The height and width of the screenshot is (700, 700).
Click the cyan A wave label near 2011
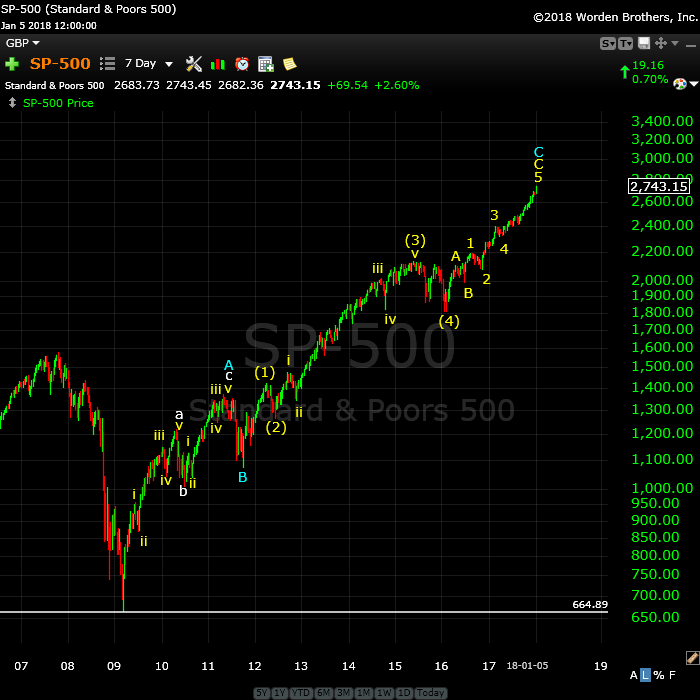(229, 365)
